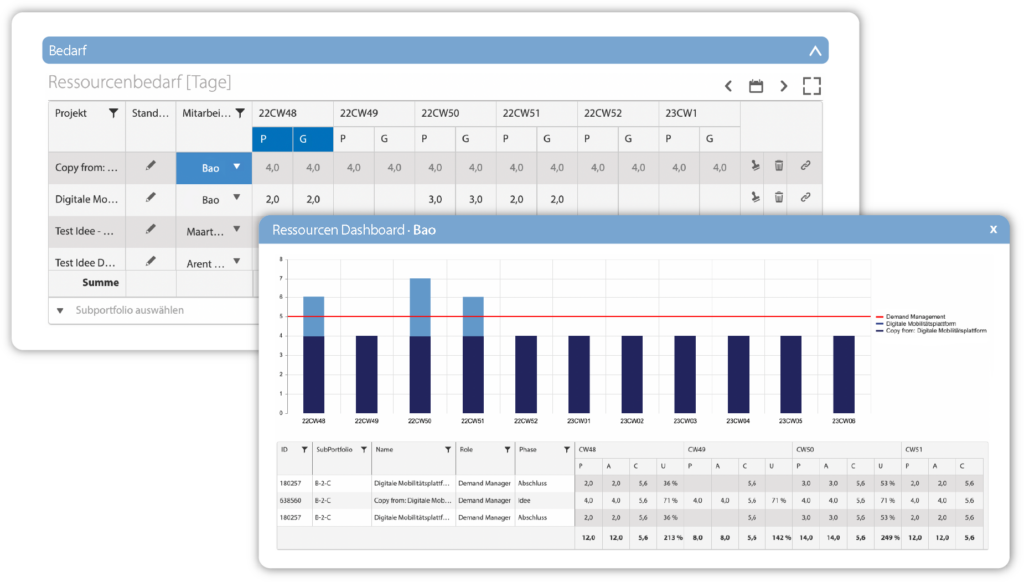Image resolution: width=1024 pixels, height=582 pixels.
Task: Edit status of Digitale Mo… row
Action: tap(151, 199)
